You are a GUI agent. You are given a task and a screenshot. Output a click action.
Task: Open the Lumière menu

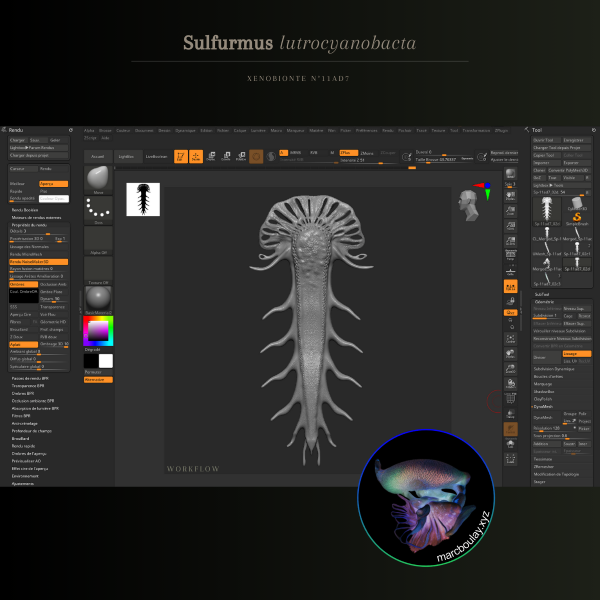coord(258,130)
